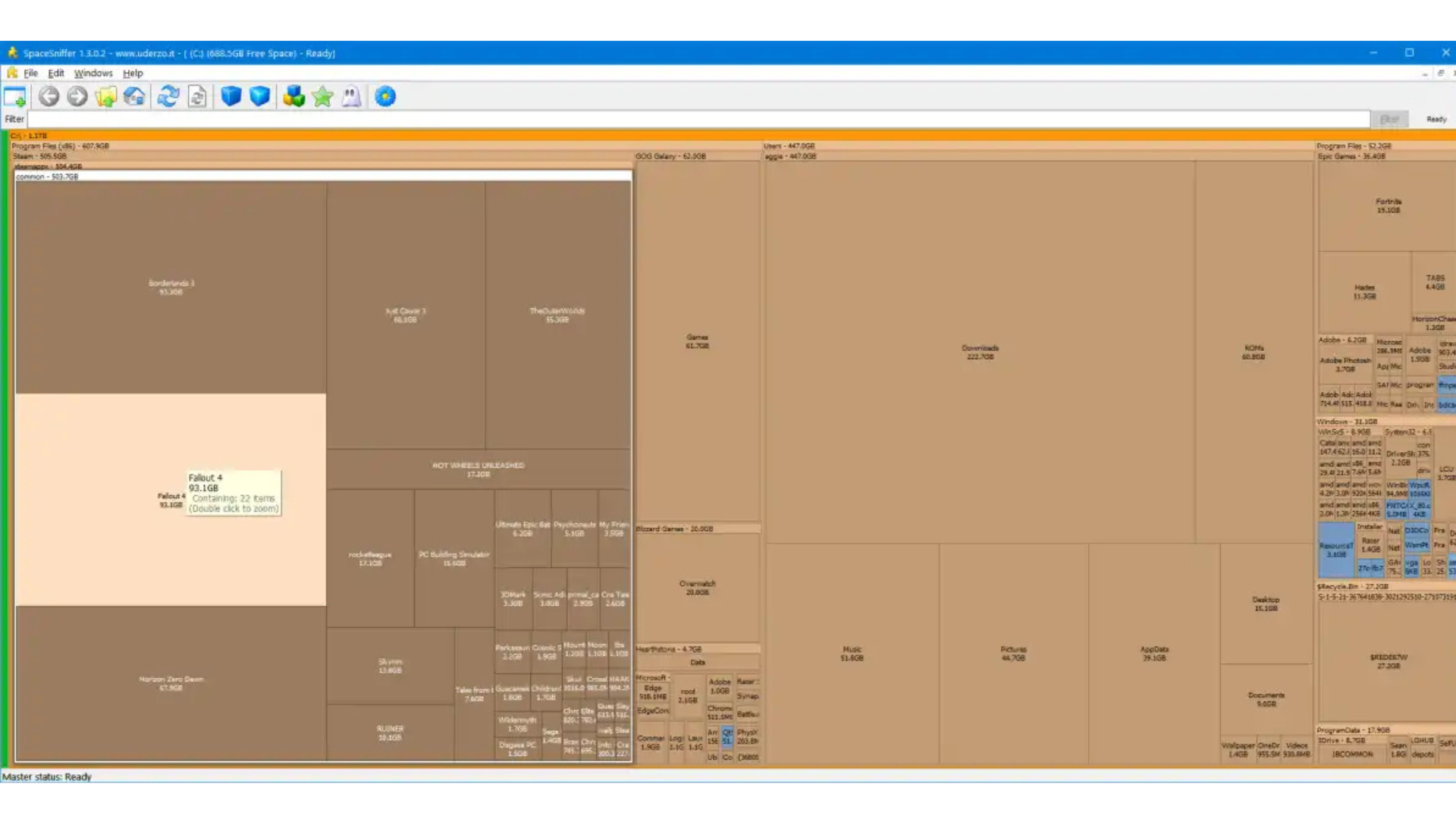Screen dimensions: 1456x819
Task: Click the common - 503.7GB header
Action: coord(323,176)
